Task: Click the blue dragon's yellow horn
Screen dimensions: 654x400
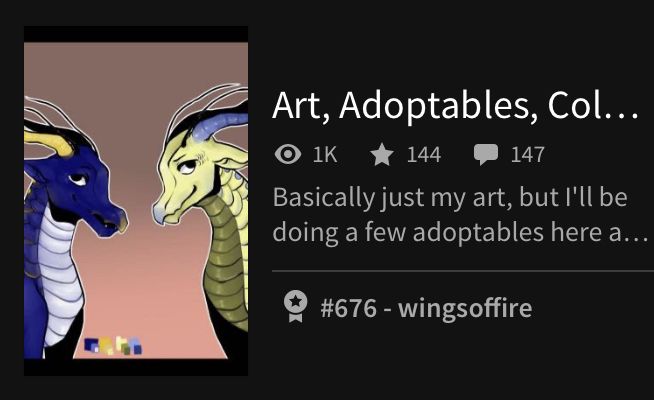Action: (48, 143)
